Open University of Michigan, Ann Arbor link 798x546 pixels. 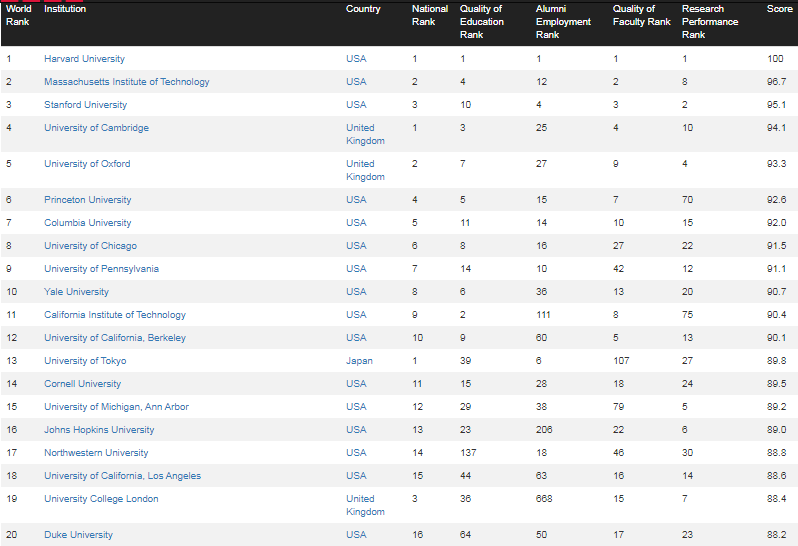[x=116, y=406]
